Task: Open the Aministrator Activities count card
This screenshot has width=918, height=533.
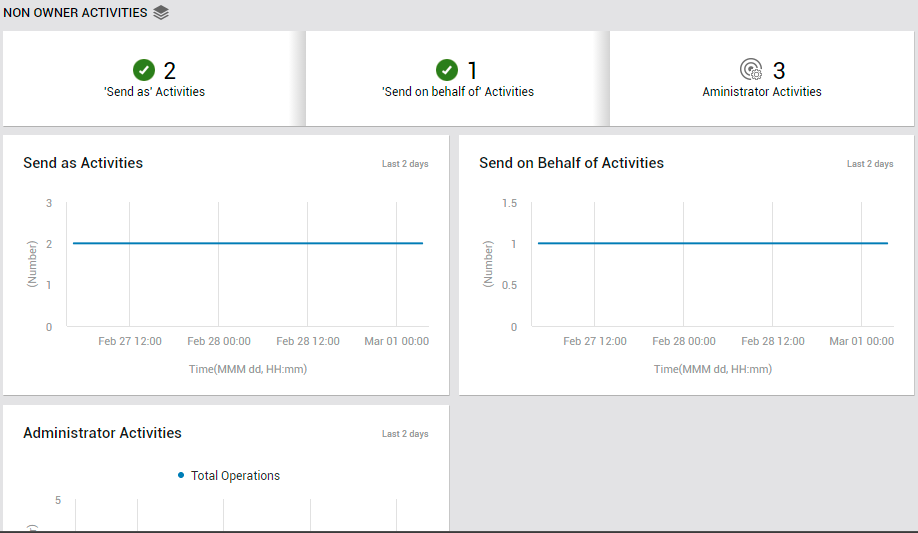Action: 762,78
